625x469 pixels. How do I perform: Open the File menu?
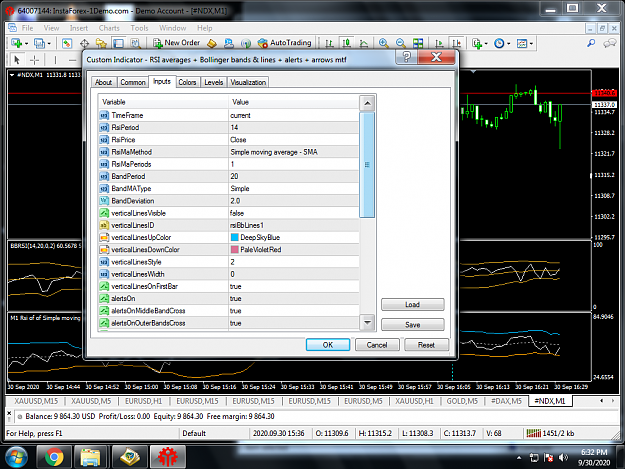click(28, 28)
